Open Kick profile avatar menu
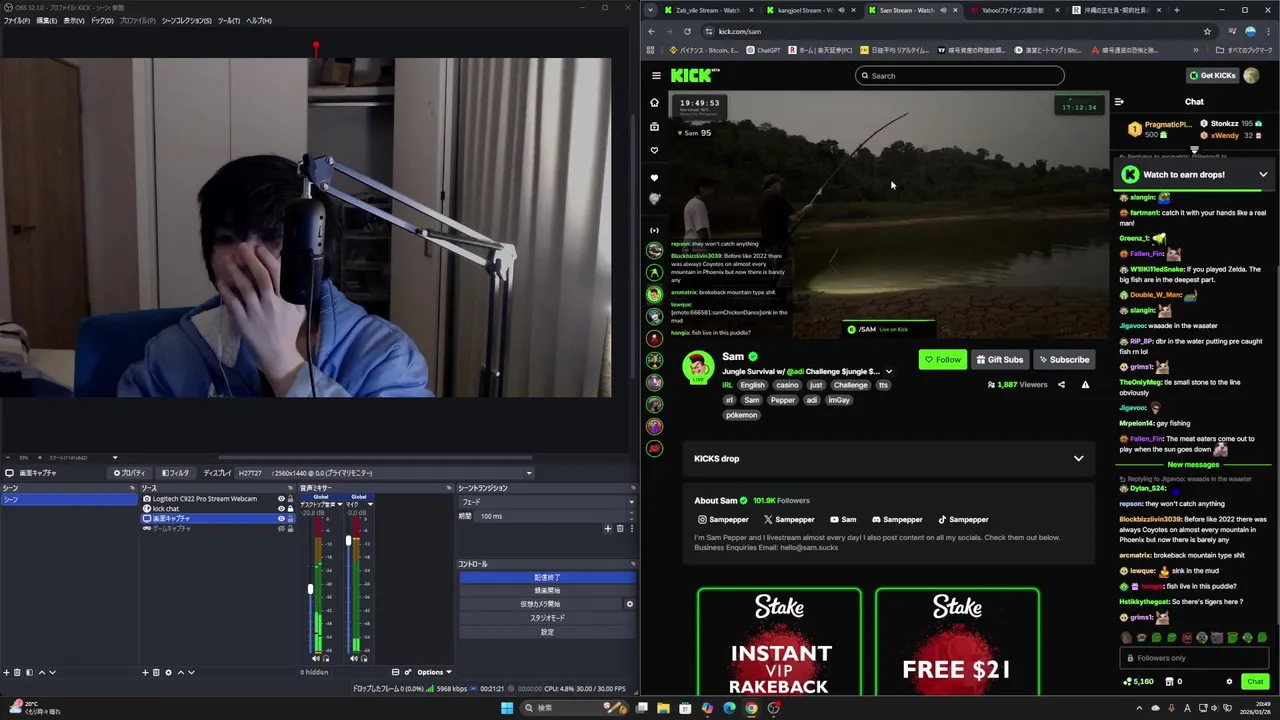 point(1251,75)
